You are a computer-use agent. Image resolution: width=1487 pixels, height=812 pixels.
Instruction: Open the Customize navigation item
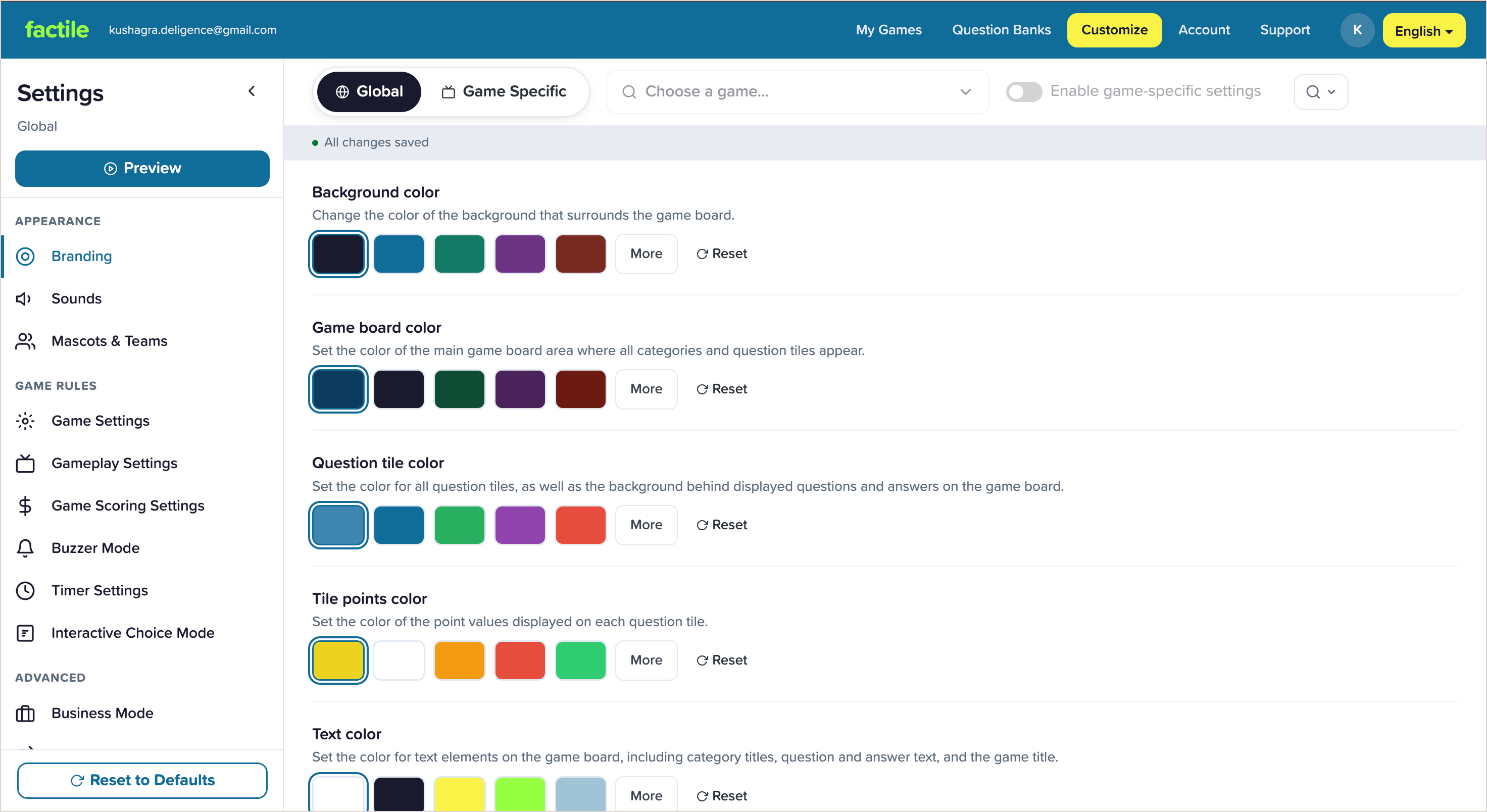coord(1114,30)
